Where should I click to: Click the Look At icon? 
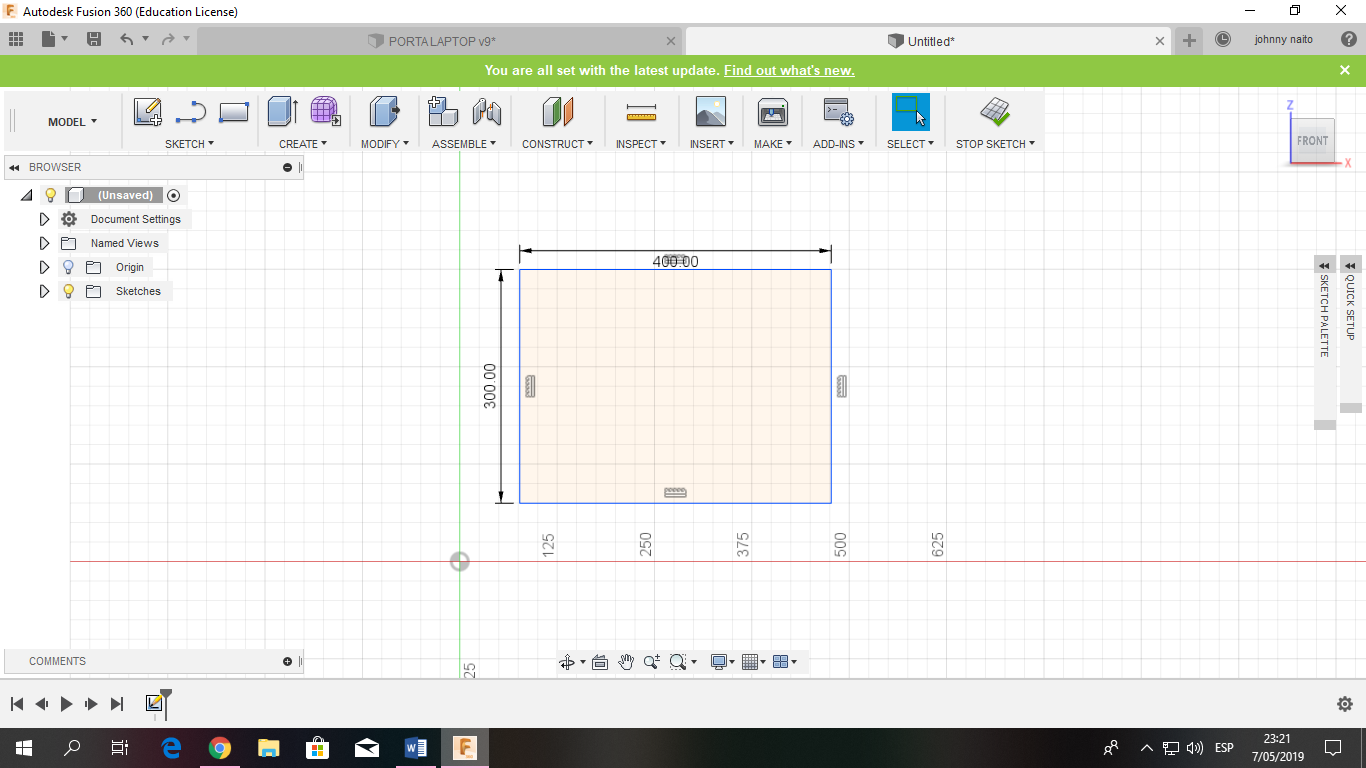pos(600,662)
